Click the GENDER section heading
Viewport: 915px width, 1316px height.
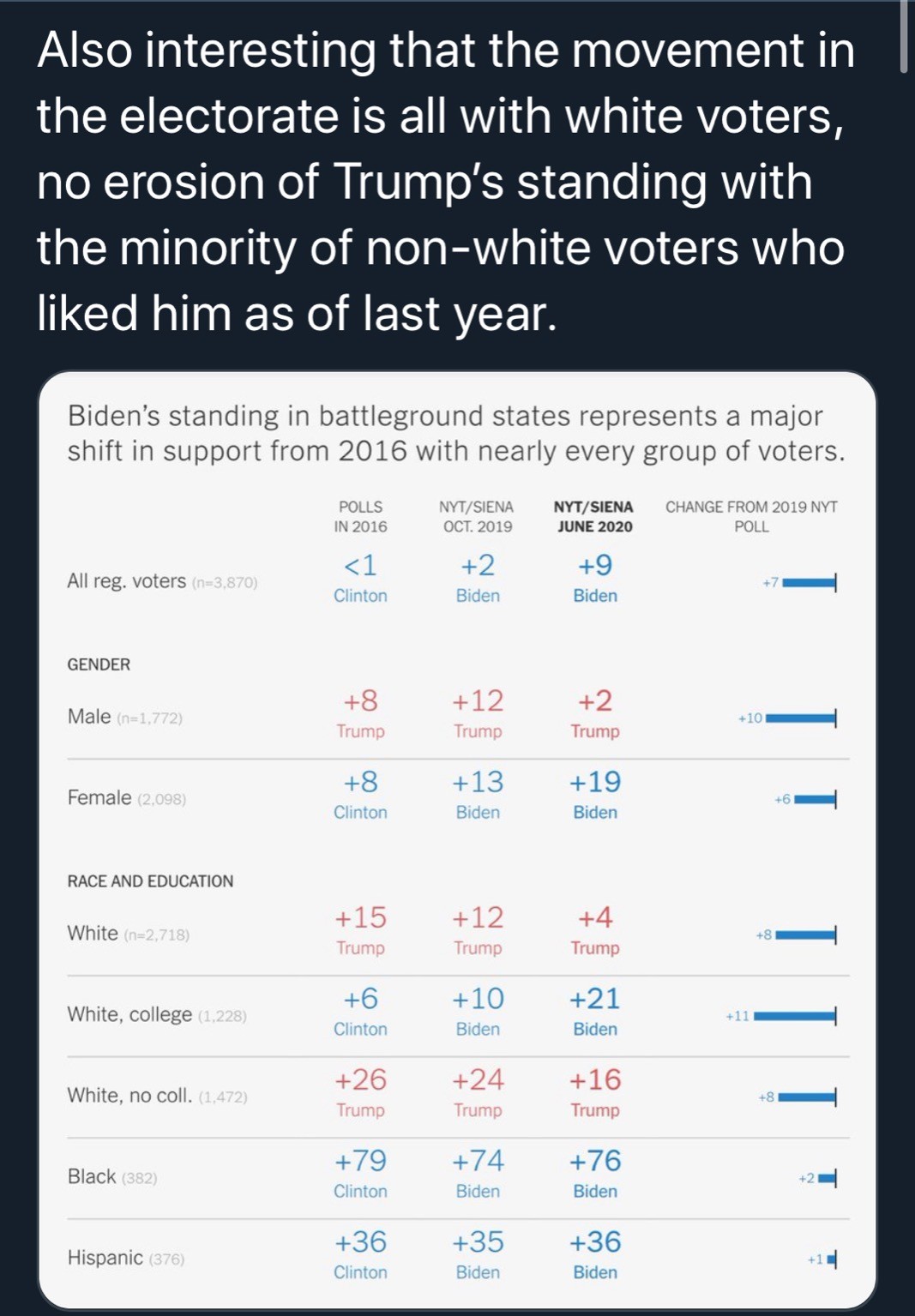[99, 664]
